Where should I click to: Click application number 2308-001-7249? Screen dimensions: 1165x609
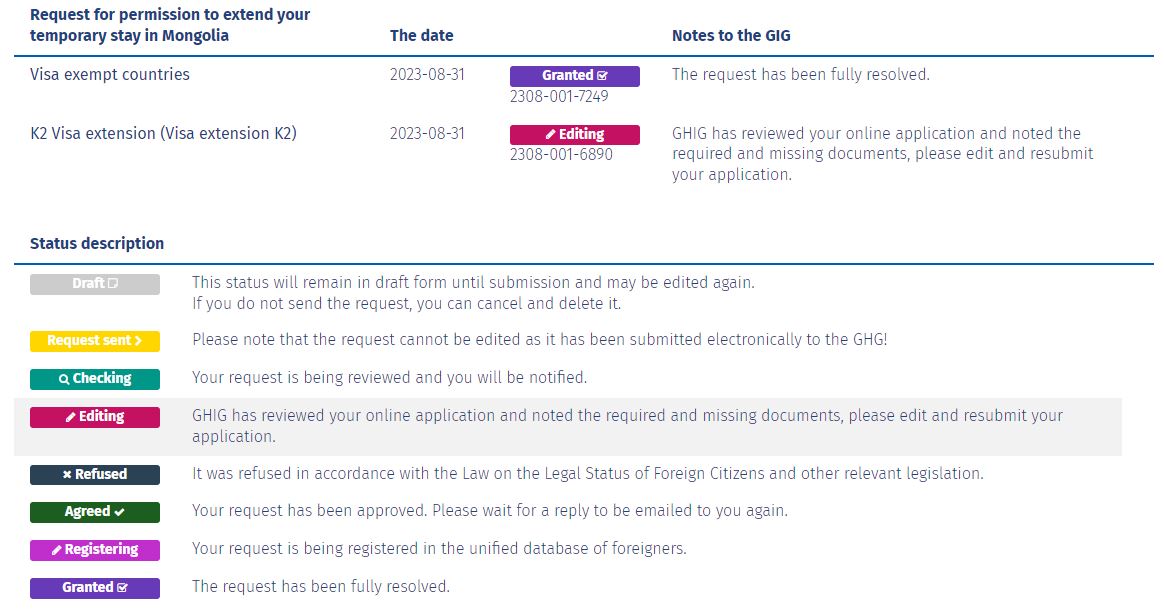click(x=559, y=97)
